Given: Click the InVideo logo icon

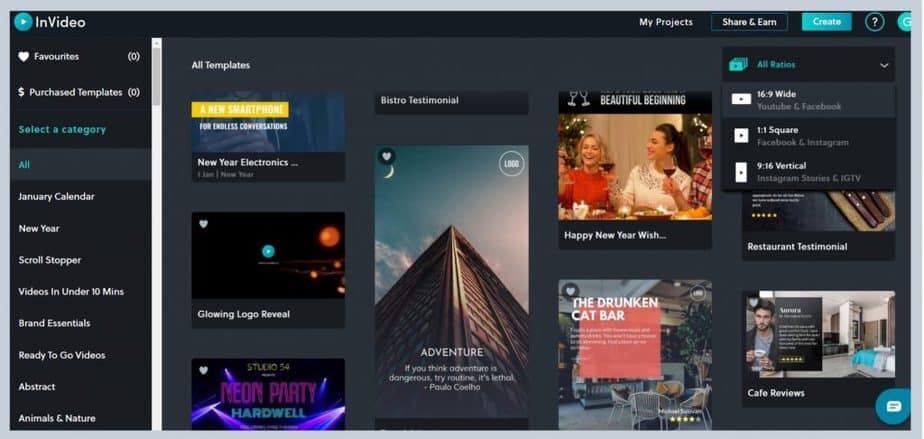Looking at the screenshot, I should (x=23, y=22).
